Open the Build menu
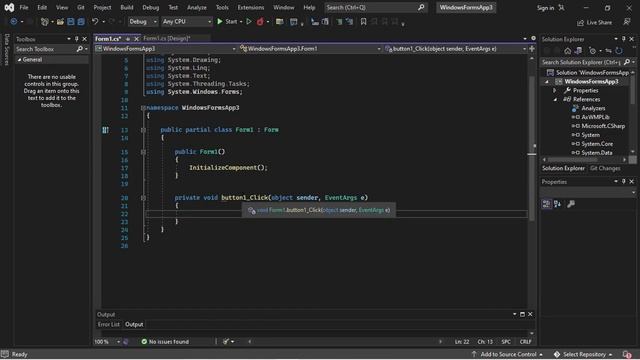640x360 pixels. 127,7
